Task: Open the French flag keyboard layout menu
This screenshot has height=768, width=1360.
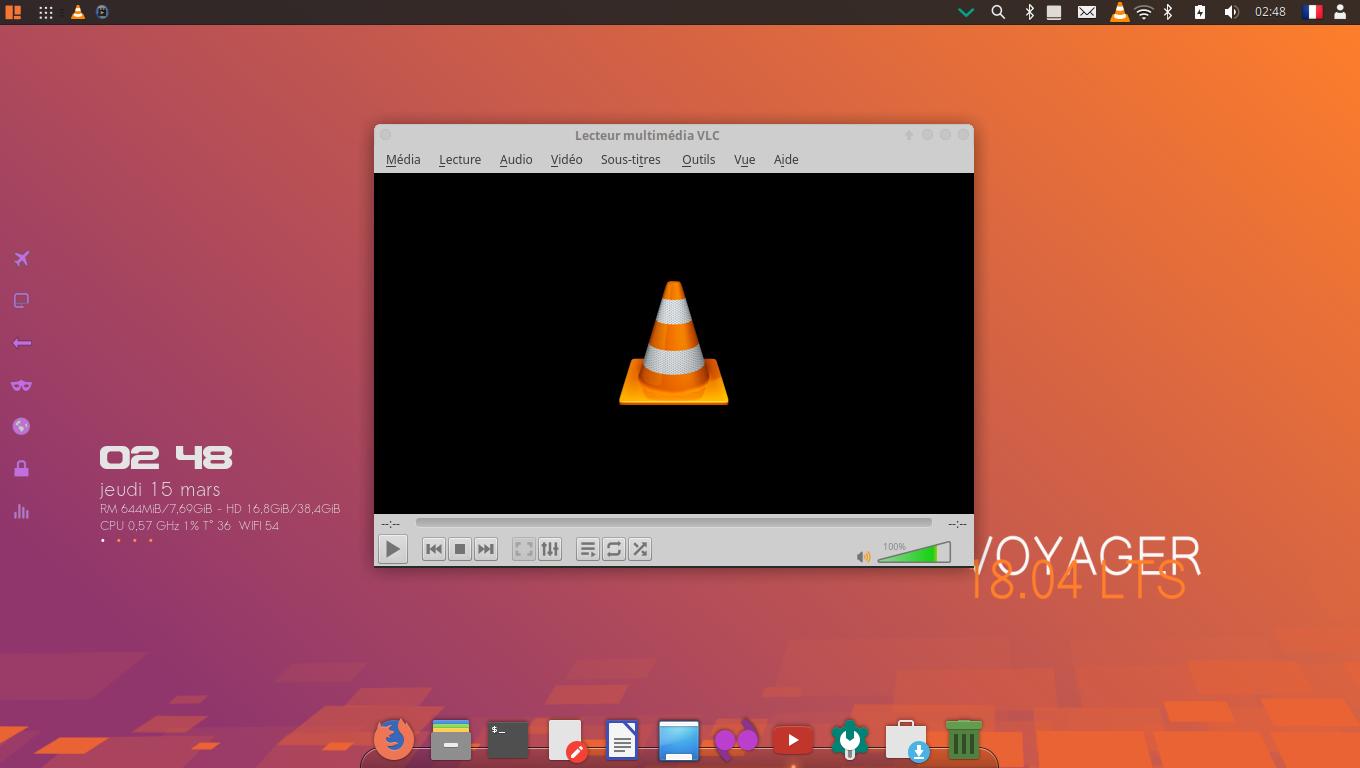Action: 1312,12
